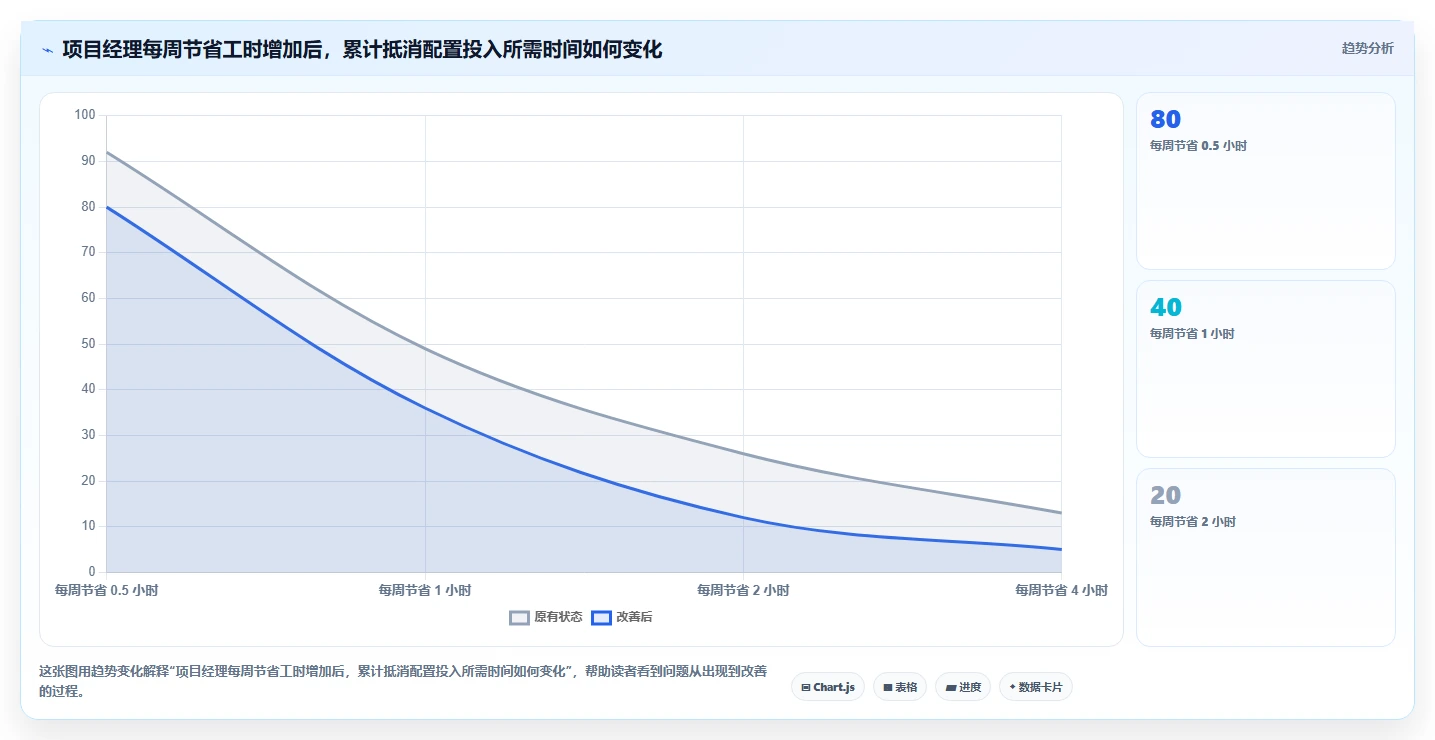Click blue line start point at 80
Screen dimensions: 1435x740
pos(107,207)
